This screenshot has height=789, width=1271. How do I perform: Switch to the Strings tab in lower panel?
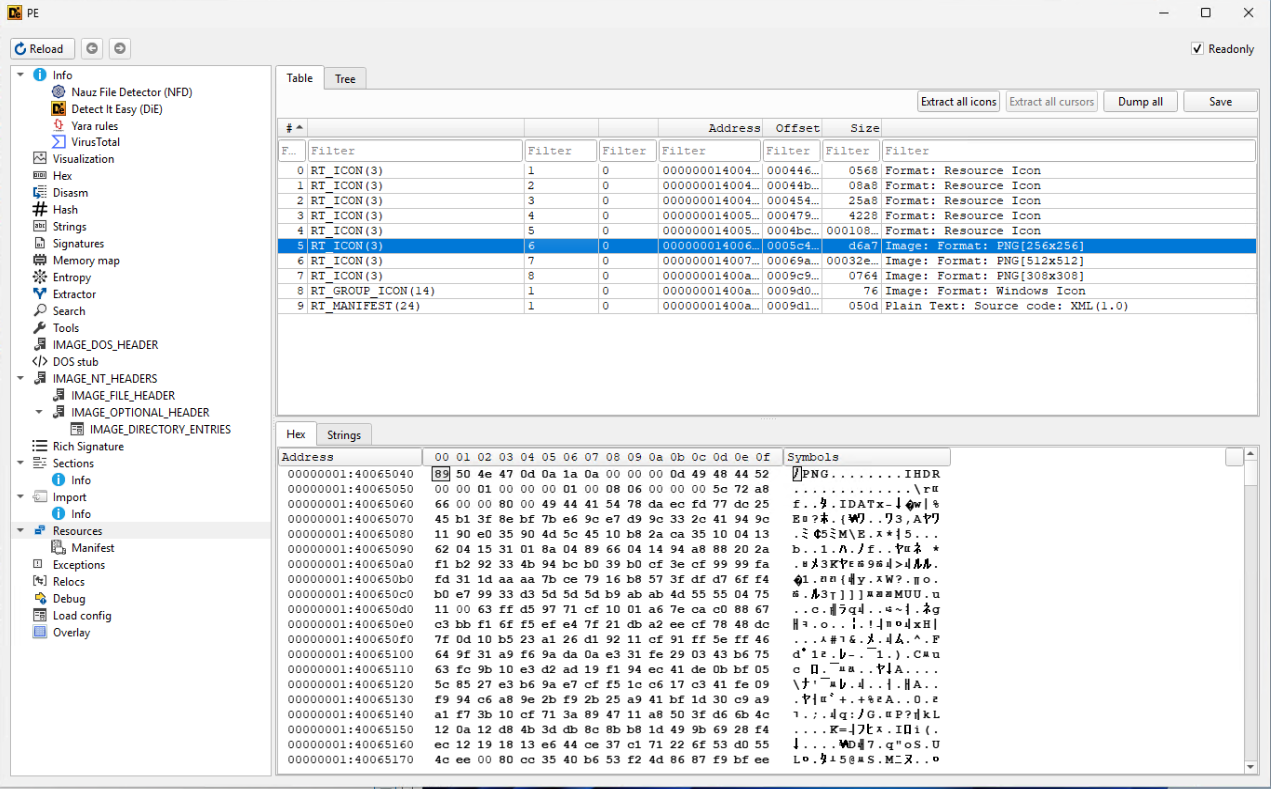coord(343,435)
